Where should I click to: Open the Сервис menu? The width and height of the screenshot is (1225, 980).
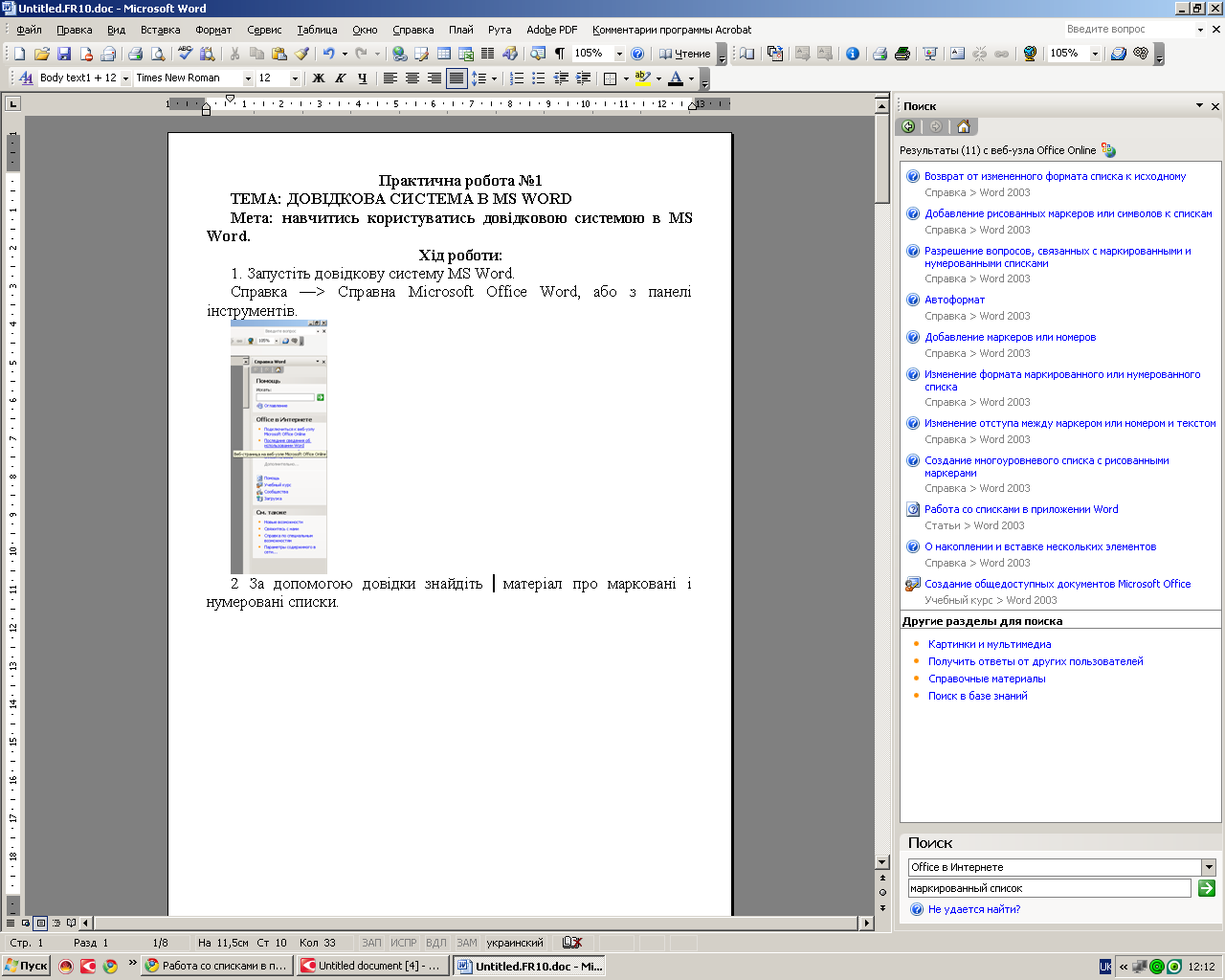(264, 30)
